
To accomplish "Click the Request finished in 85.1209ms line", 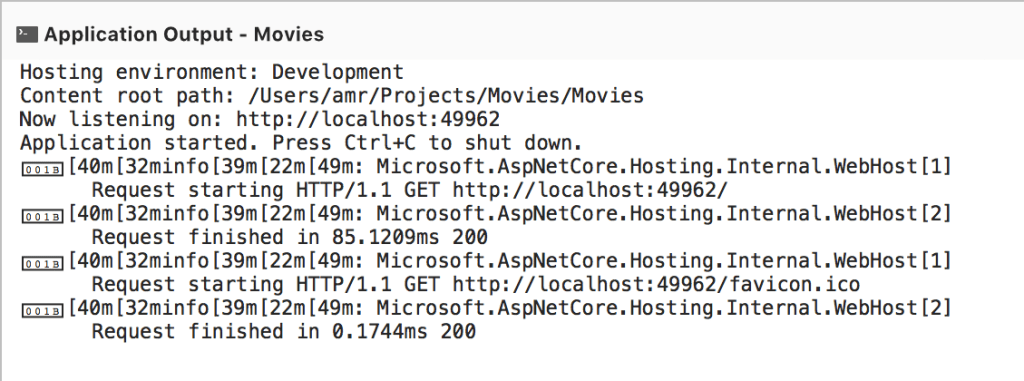I will (x=290, y=237).
